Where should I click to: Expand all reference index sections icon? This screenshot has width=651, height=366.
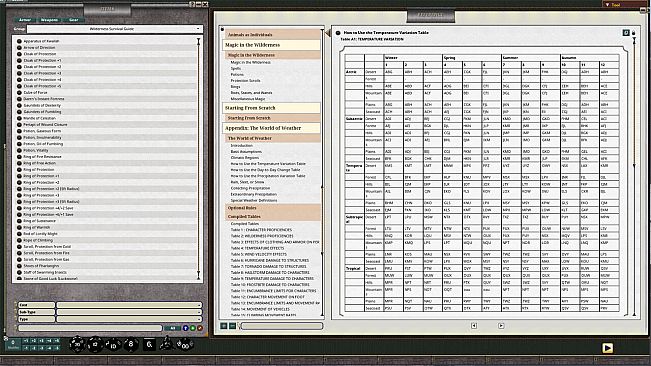click(223, 326)
